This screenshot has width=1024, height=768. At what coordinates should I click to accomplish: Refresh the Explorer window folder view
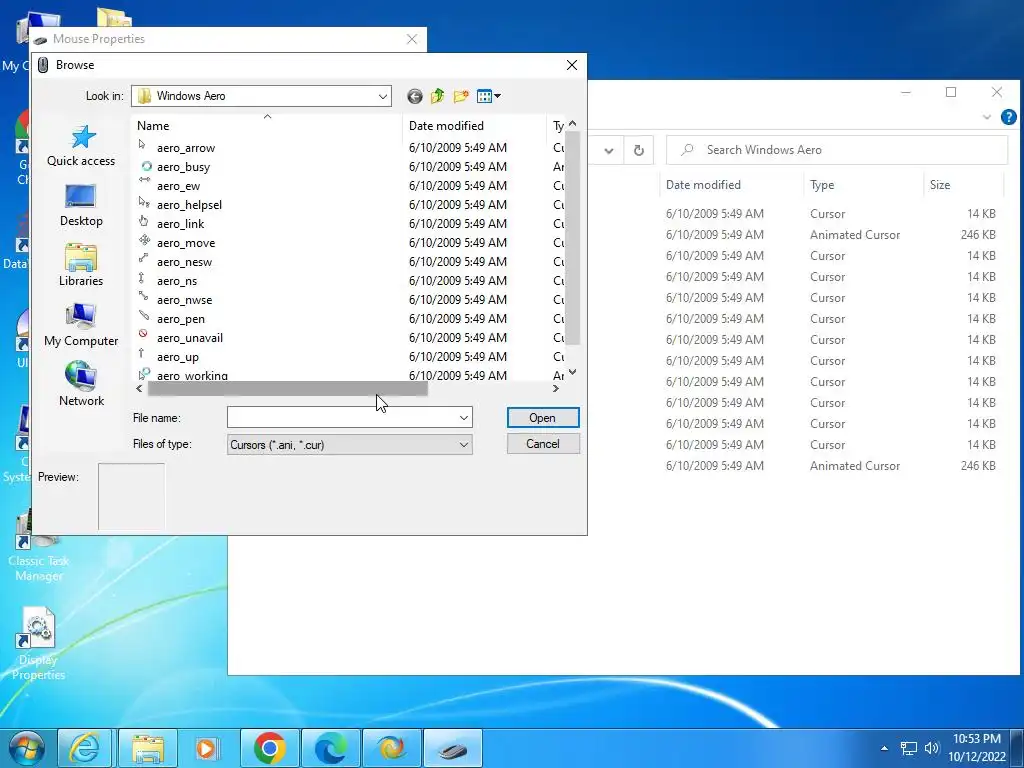[639, 151]
